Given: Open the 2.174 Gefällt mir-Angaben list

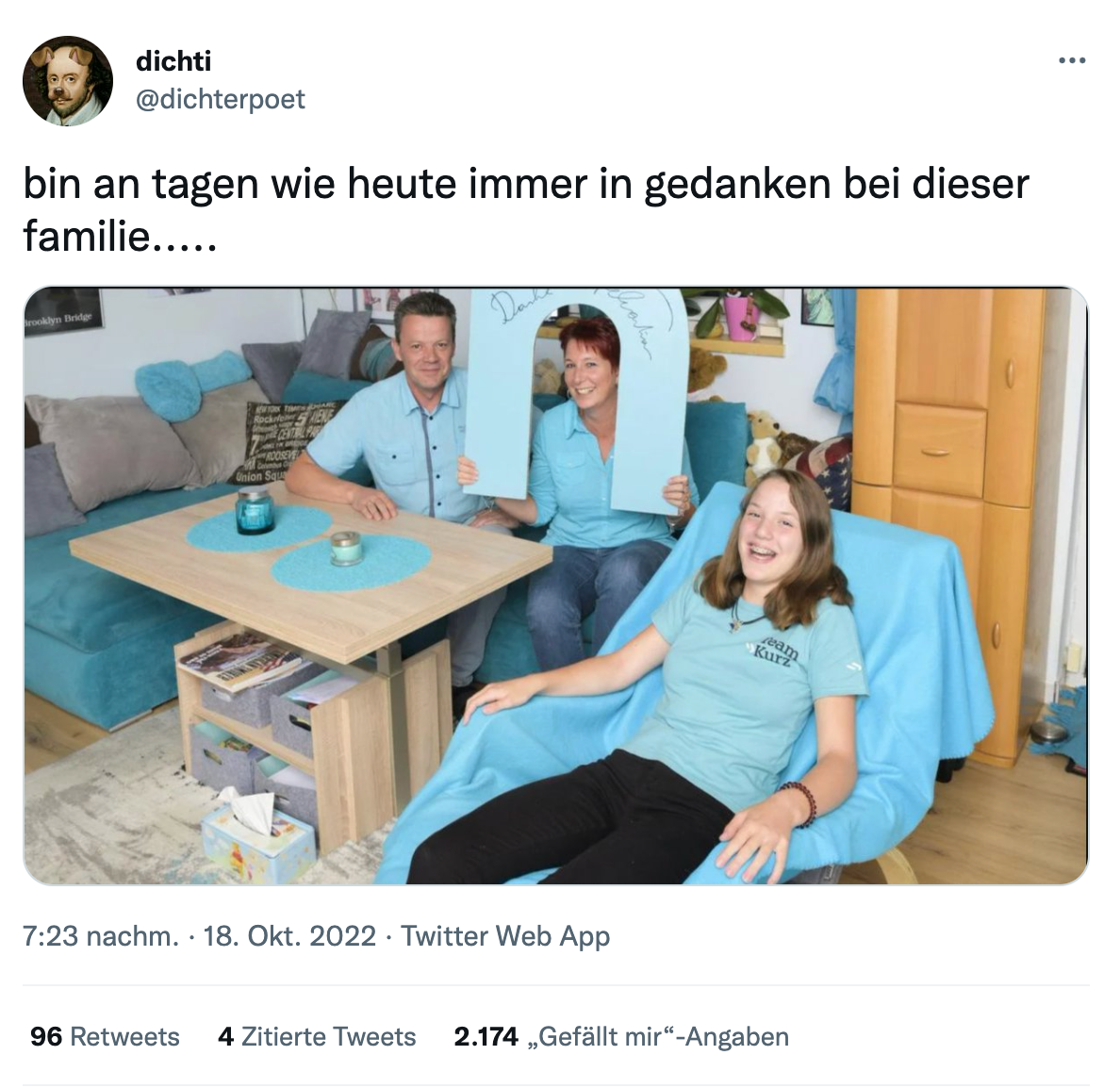Looking at the screenshot, I should 621,1036.
